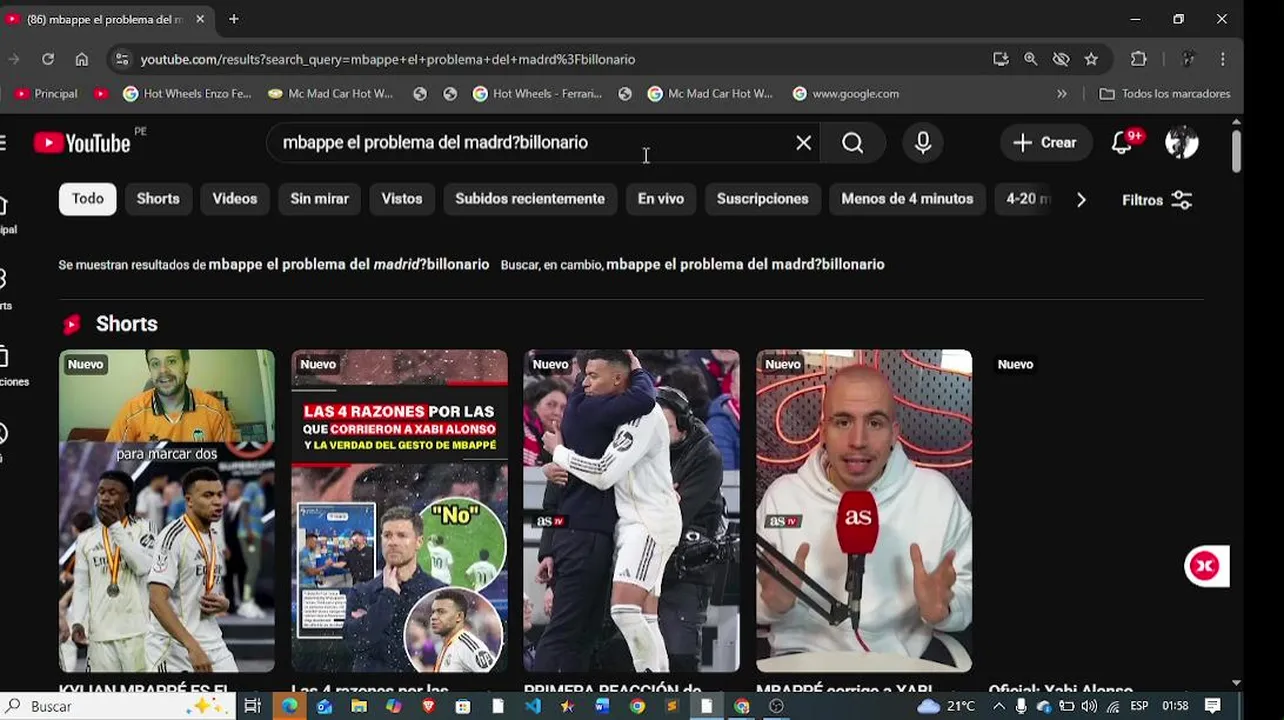The width and height of the screenshot is (1284, 720).
Task: Open the Filtros search filters
Action: point(1157,200)
